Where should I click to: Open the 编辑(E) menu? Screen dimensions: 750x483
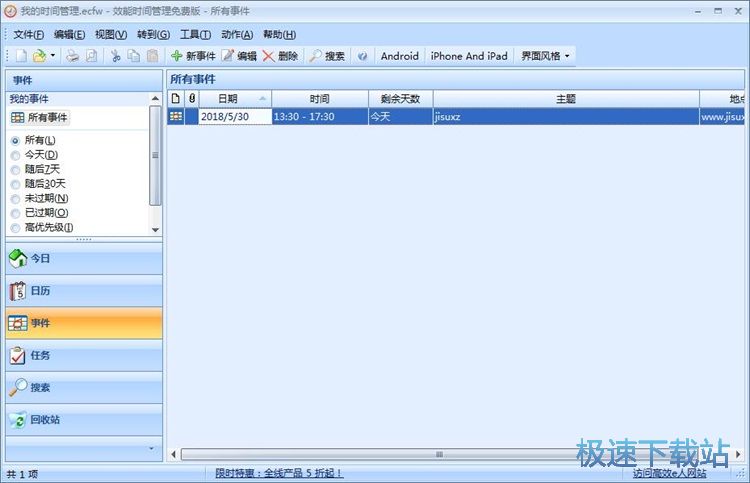[69, 34]
